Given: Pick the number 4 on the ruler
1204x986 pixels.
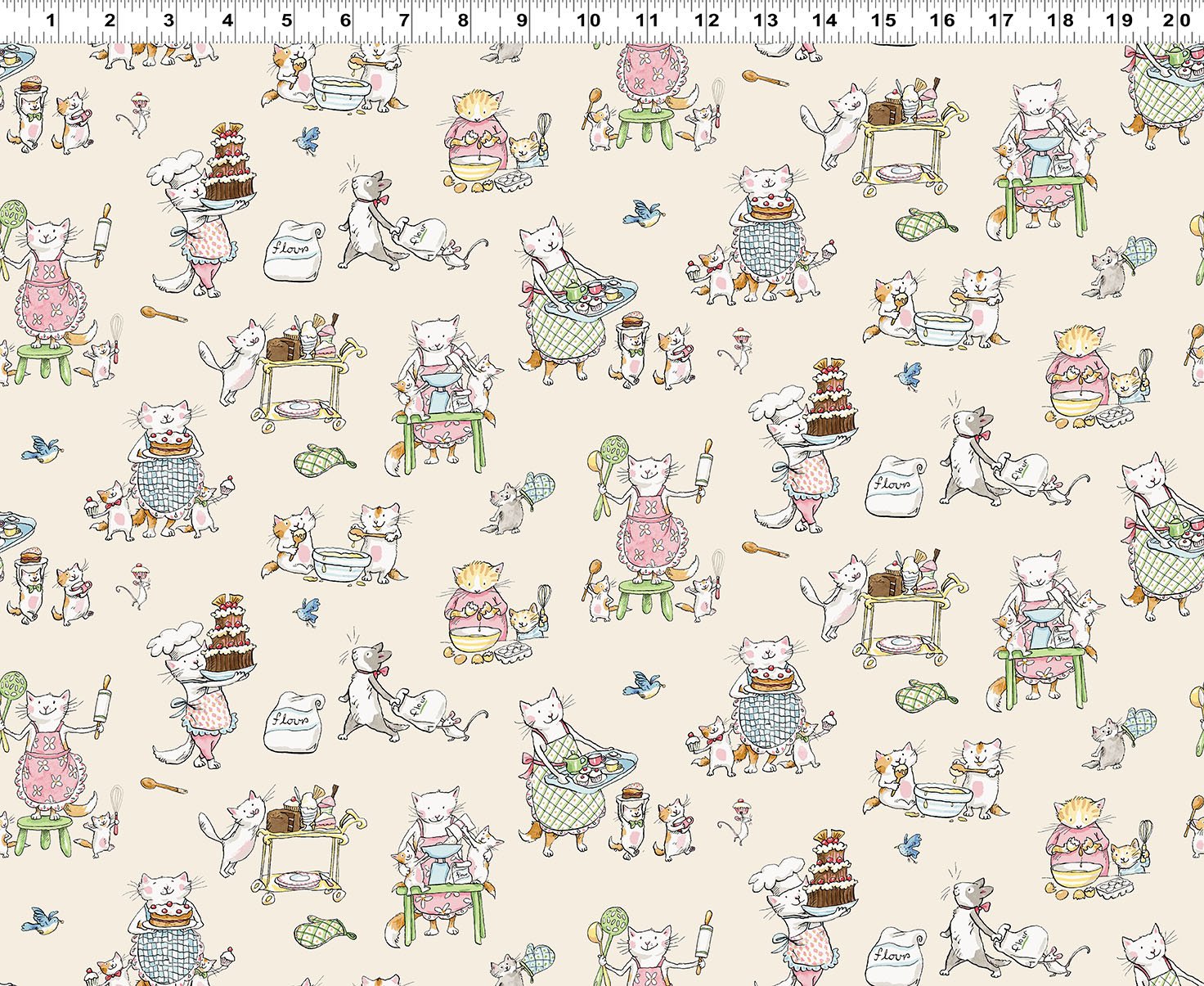Looking at the screenshot, I should 227,20.
